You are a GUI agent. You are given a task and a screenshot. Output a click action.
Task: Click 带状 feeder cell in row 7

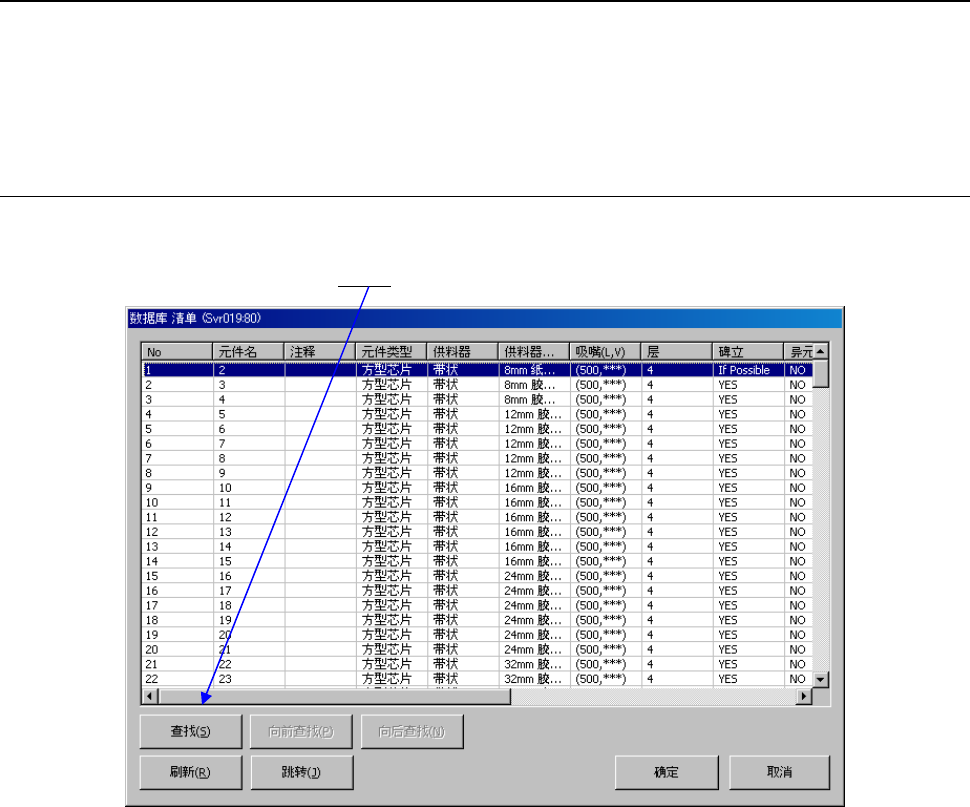[x=462, y=458]
